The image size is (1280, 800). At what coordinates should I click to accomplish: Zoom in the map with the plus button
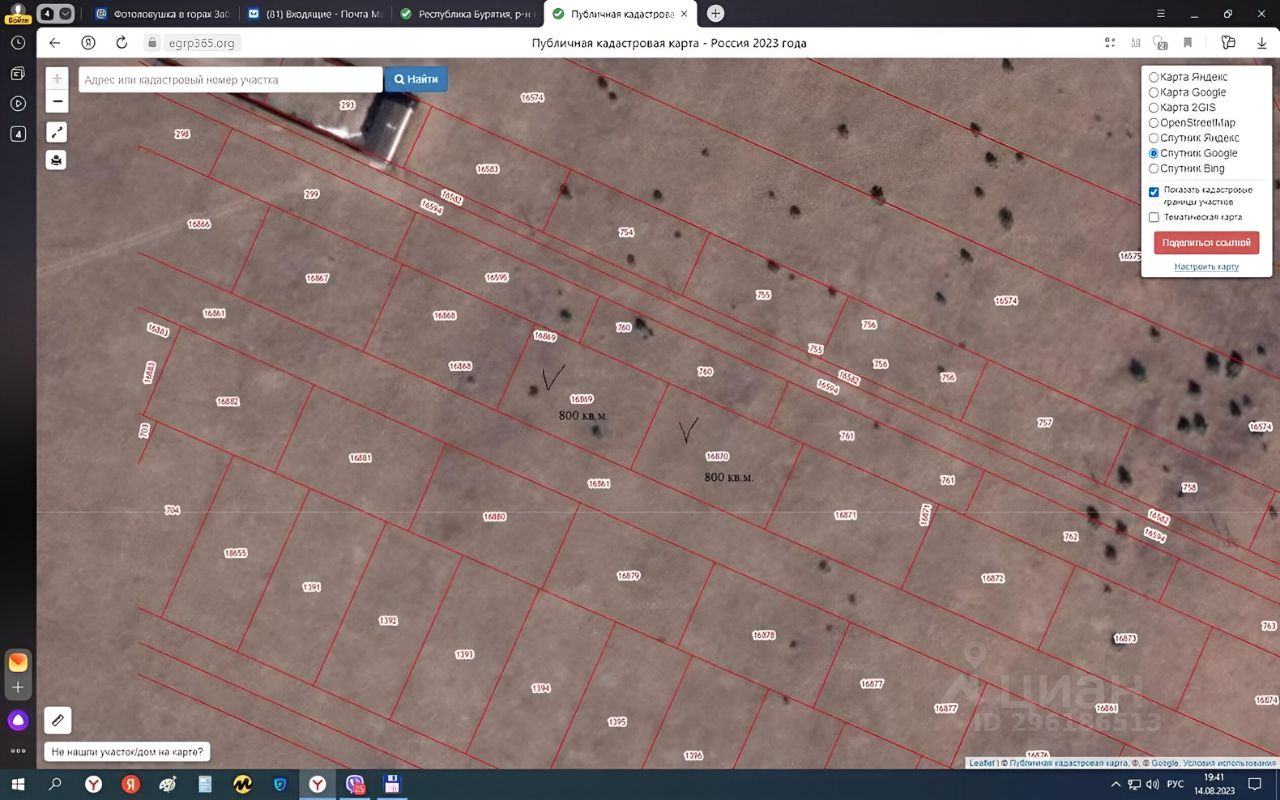coord(57,79)
